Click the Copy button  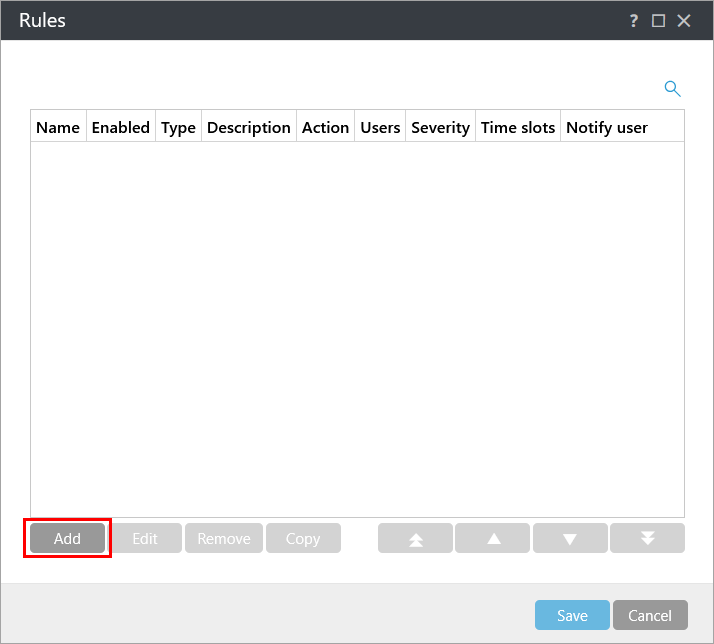click(303, 538)
